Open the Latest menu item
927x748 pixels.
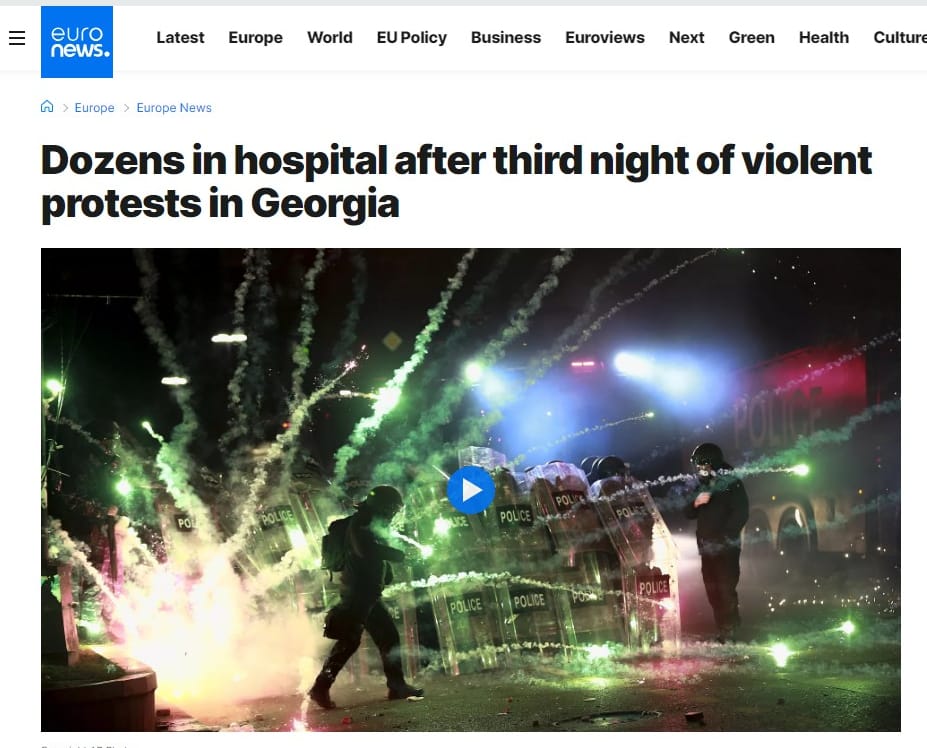[180, 37]
